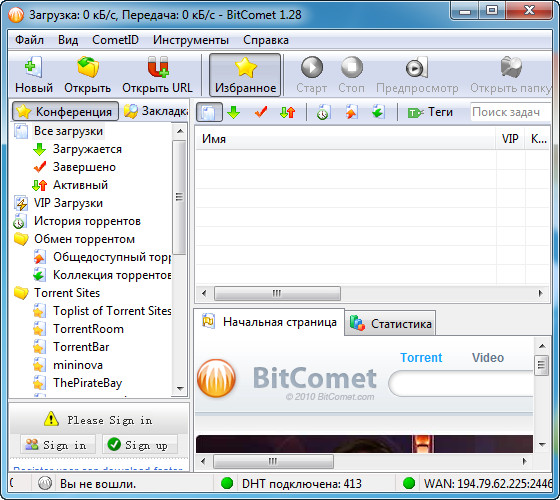Screen dimensions: 560x500
Task: Filter by completed red checkmark icon
Action: tap(261, 112)
